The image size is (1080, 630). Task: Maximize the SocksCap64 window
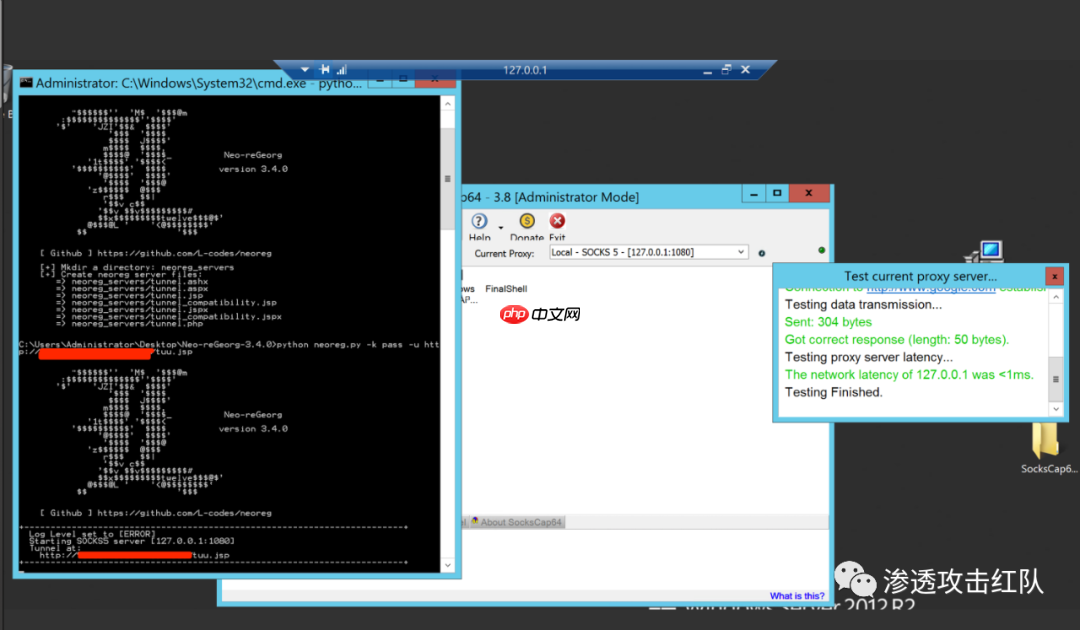coord(777,193)
